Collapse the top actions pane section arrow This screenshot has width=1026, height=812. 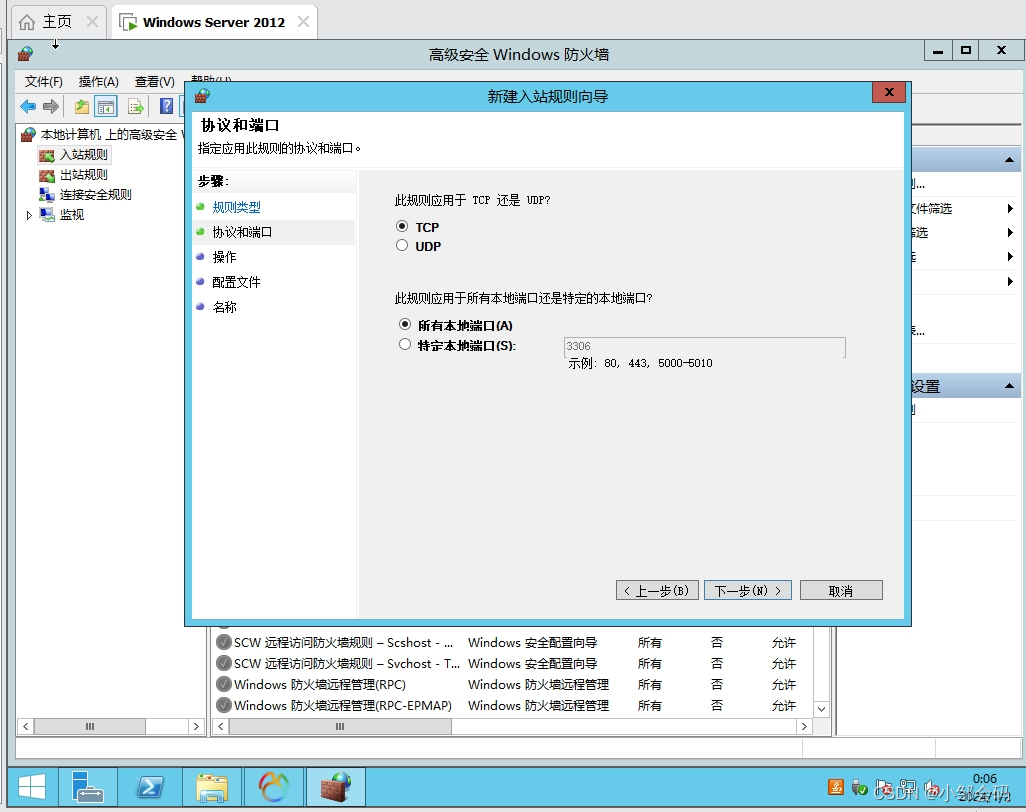(x=1009, y=160)
